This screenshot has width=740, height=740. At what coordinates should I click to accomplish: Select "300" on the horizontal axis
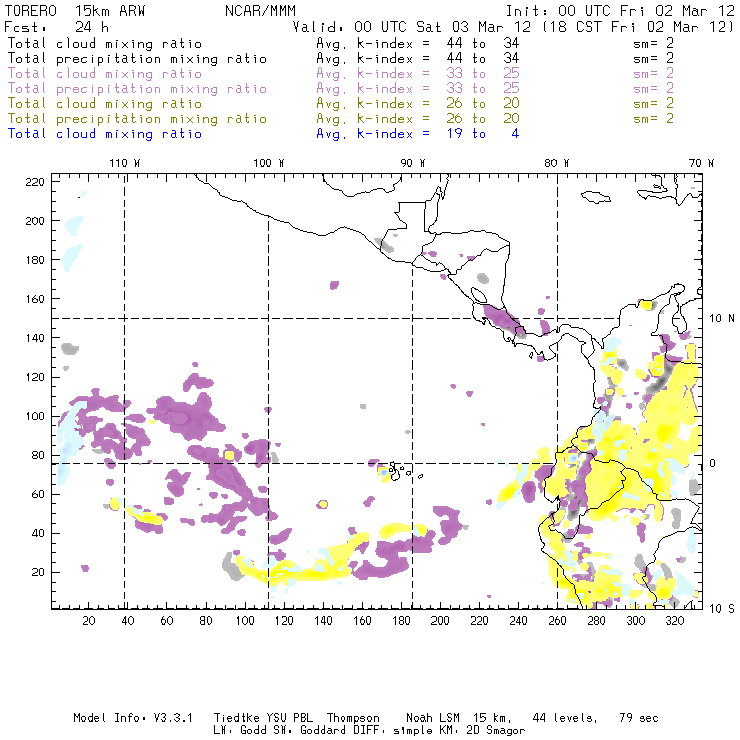636,621
